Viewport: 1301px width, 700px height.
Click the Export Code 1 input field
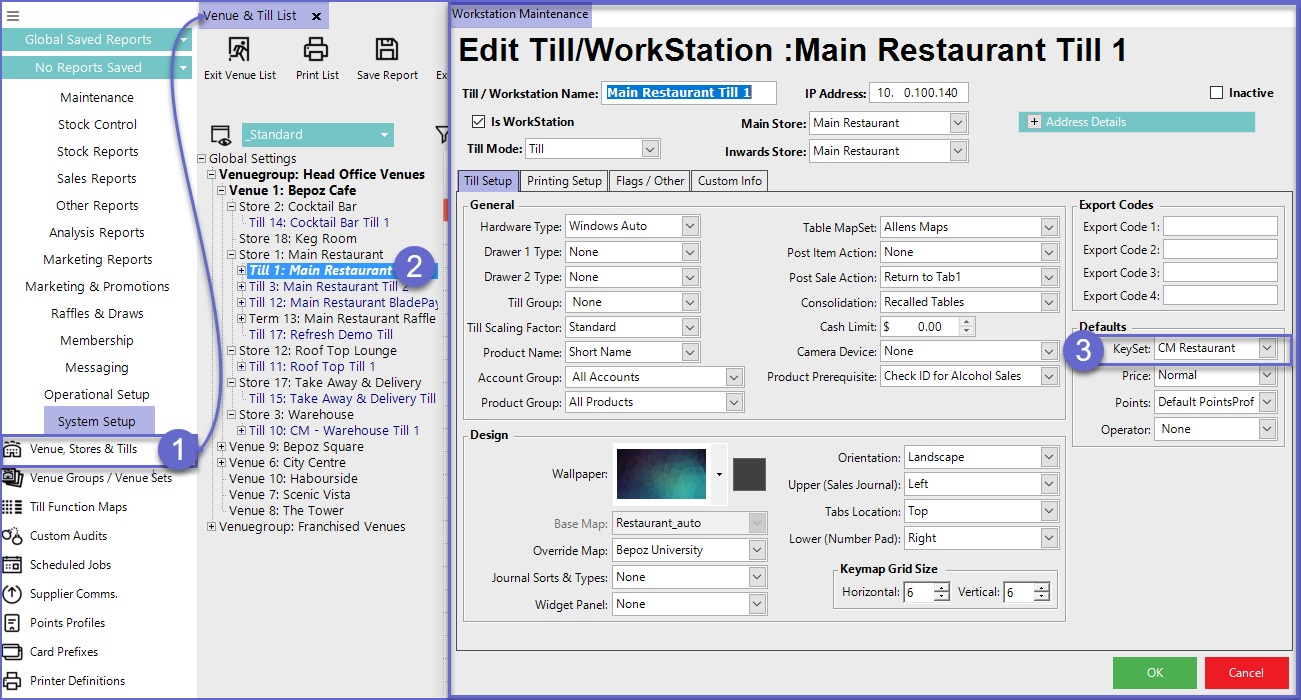click(1219, 227)
